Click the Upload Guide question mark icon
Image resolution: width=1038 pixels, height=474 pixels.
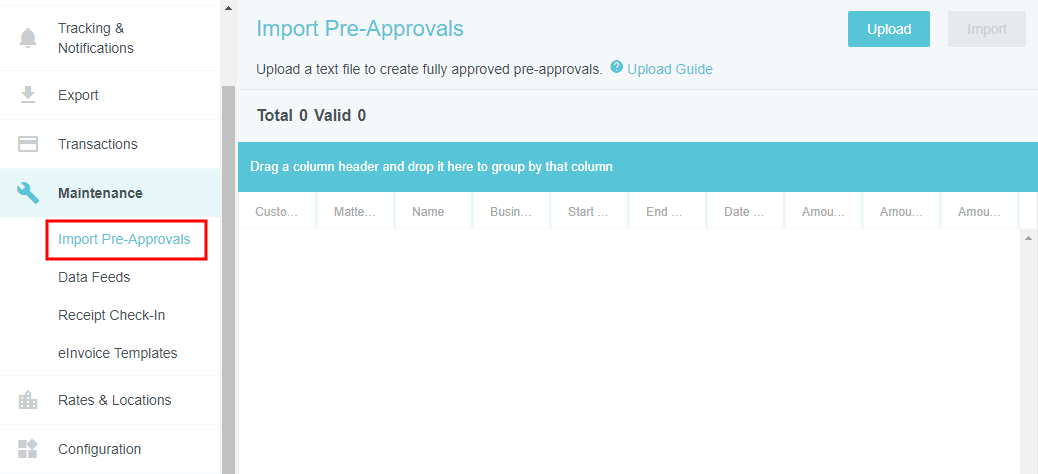[617, 68]
